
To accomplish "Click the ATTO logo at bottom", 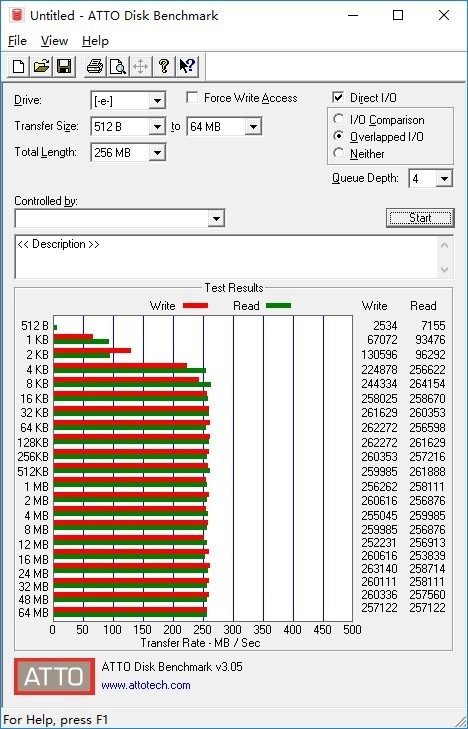I will point(54,676).
